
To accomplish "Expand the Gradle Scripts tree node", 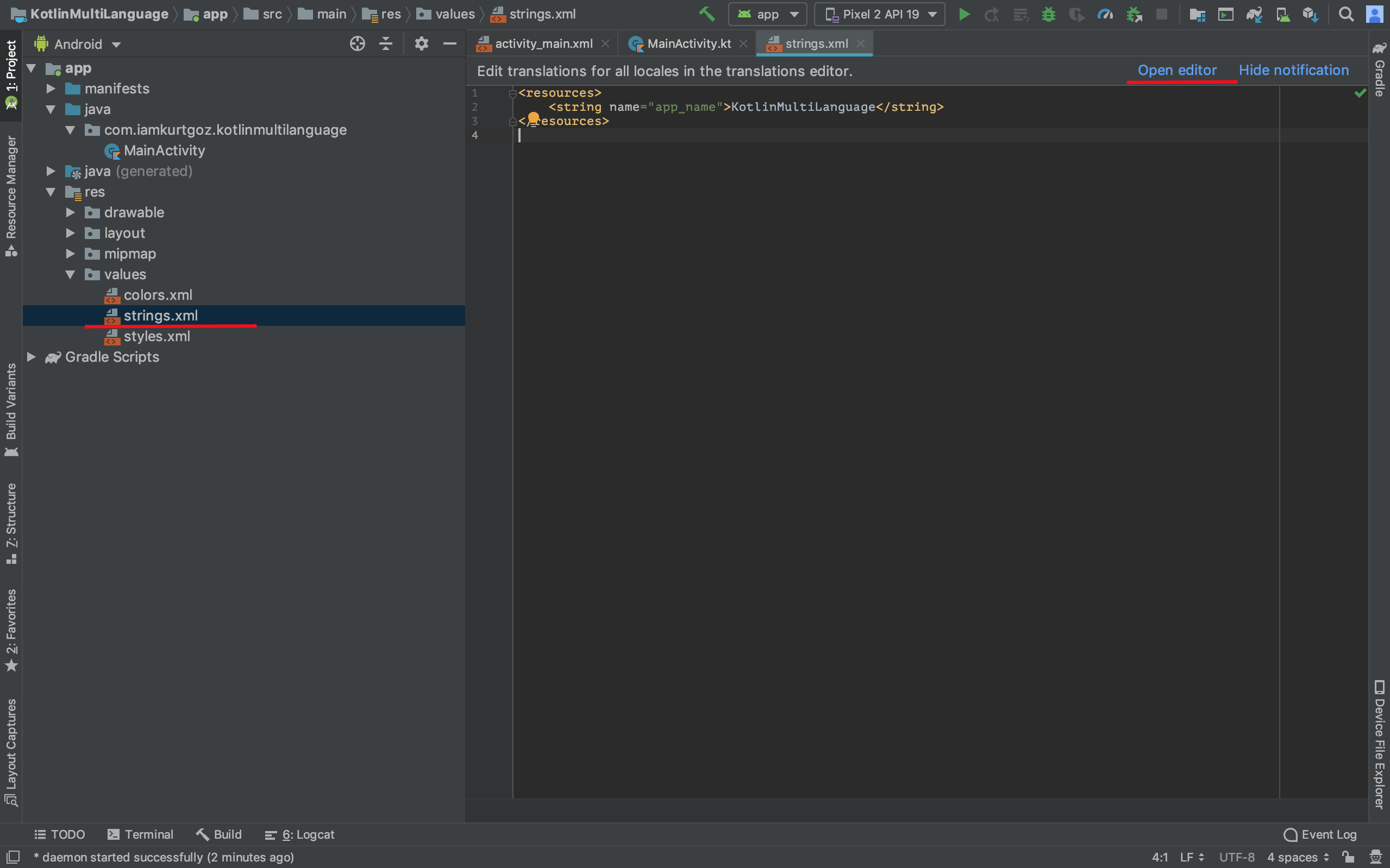I will click(x=32, y=357).
